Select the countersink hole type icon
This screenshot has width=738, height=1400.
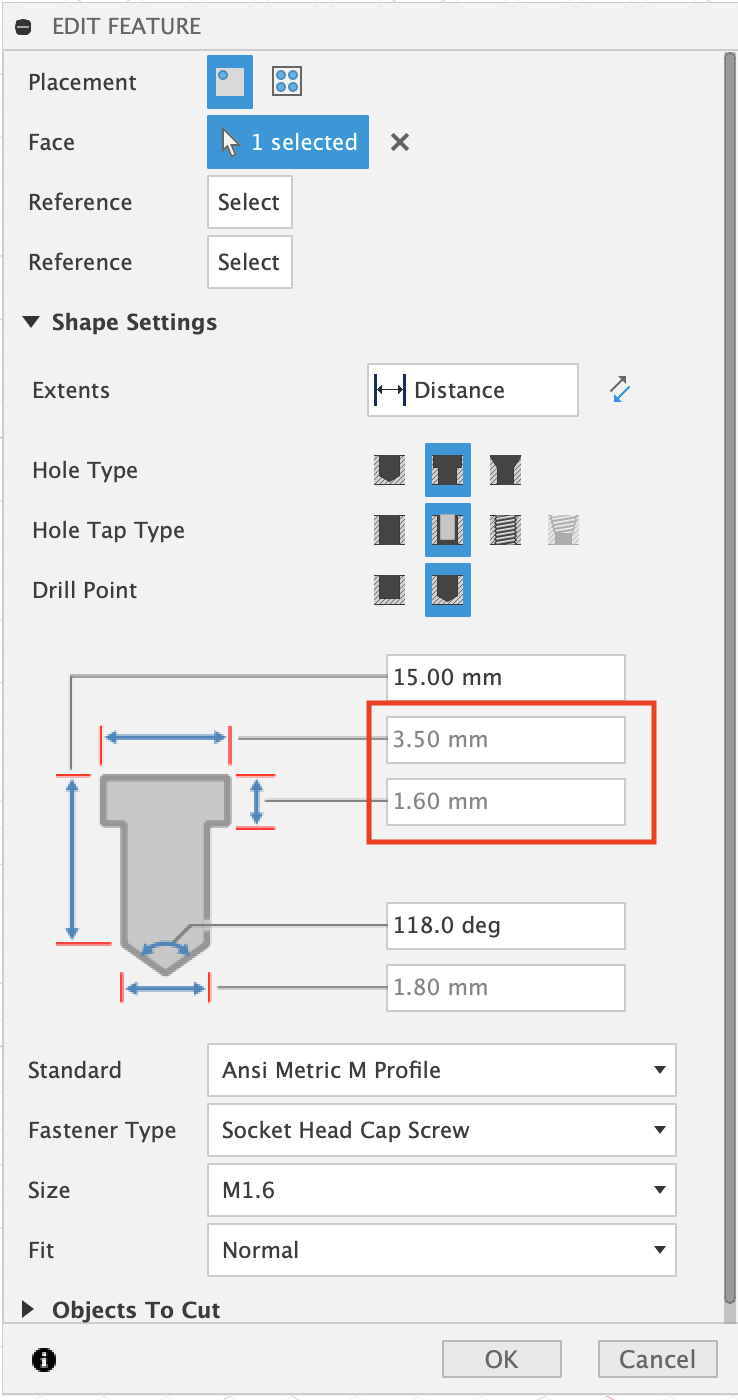click(505, 470)
